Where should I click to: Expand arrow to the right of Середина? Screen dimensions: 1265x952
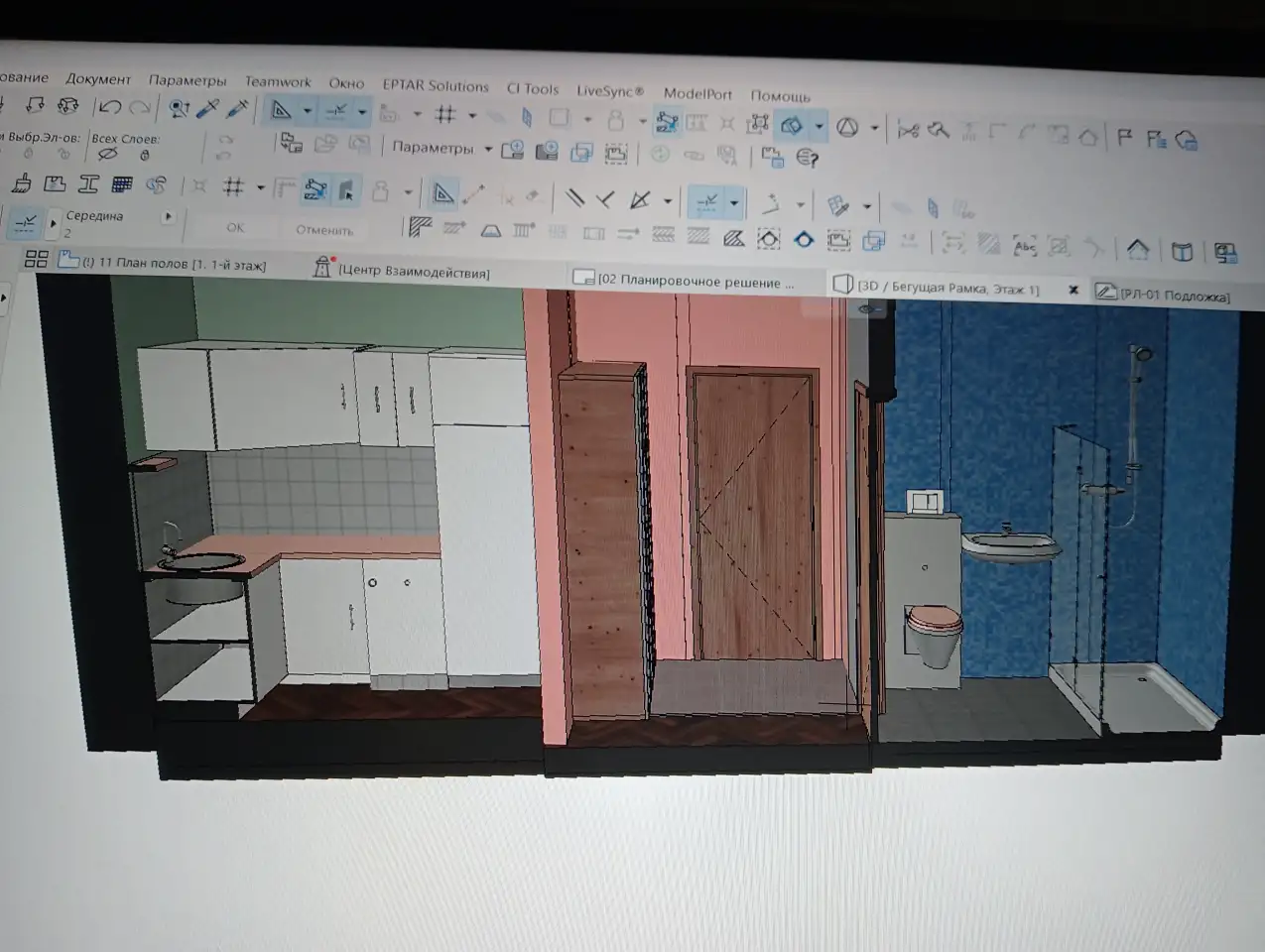[x=168, y=216]
